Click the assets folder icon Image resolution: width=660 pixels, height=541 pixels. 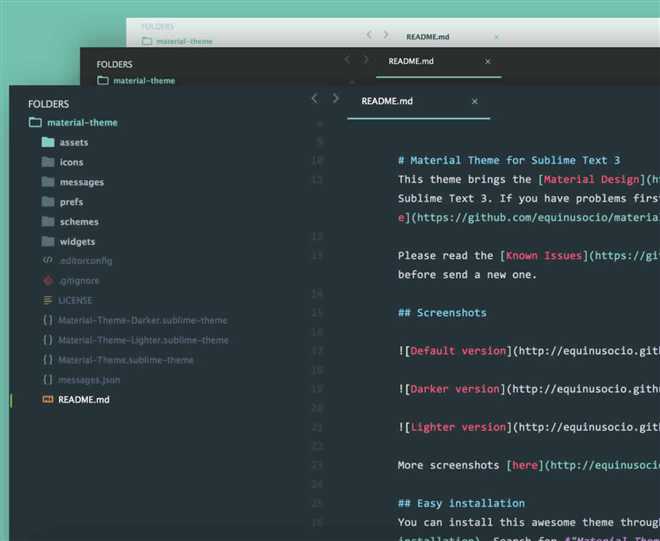48,142
